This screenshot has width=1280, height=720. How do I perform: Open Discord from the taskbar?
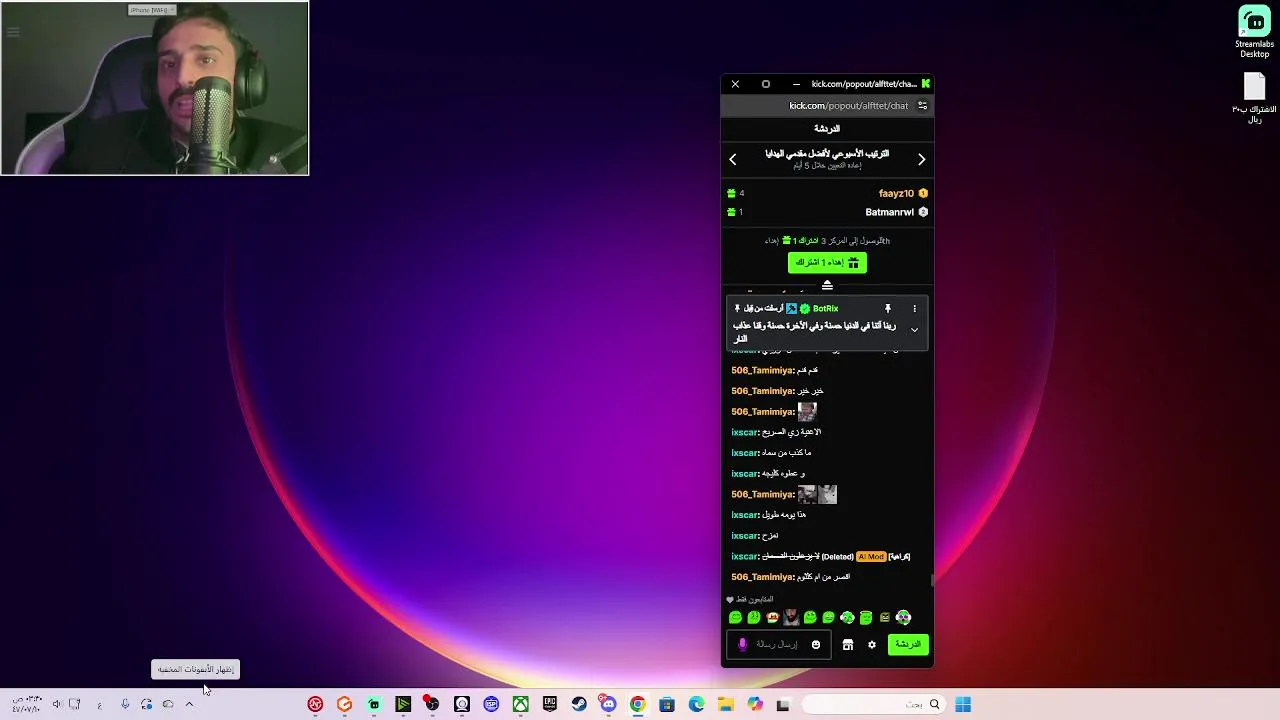pyautogui.click(x=608, y=704)
